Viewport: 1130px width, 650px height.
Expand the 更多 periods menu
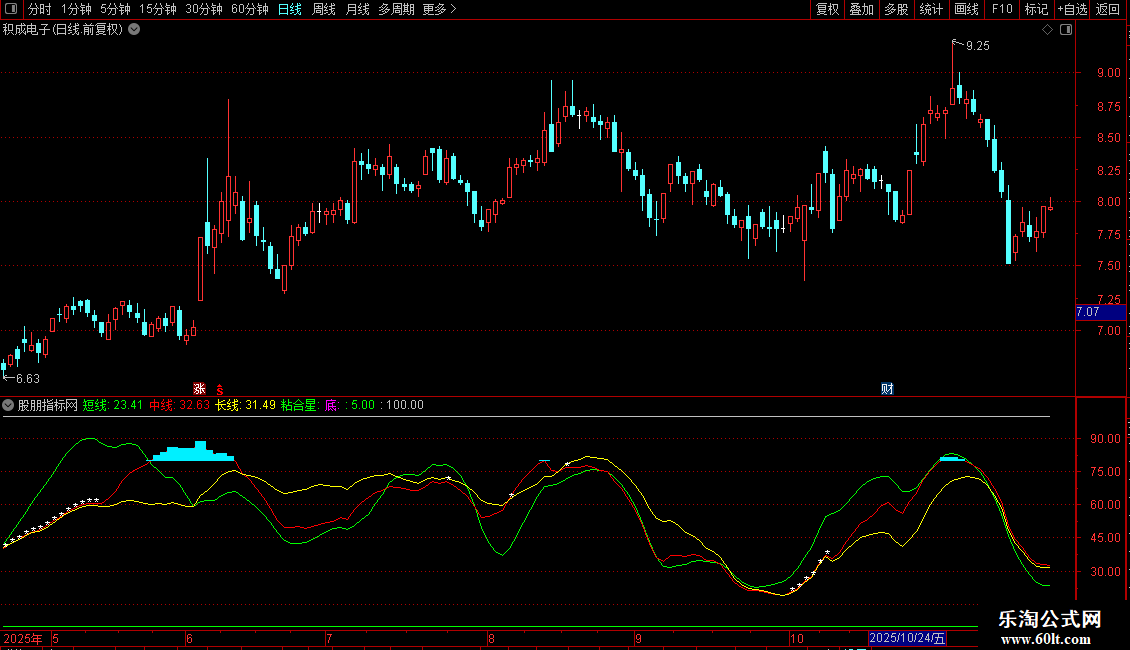[439, 9]
